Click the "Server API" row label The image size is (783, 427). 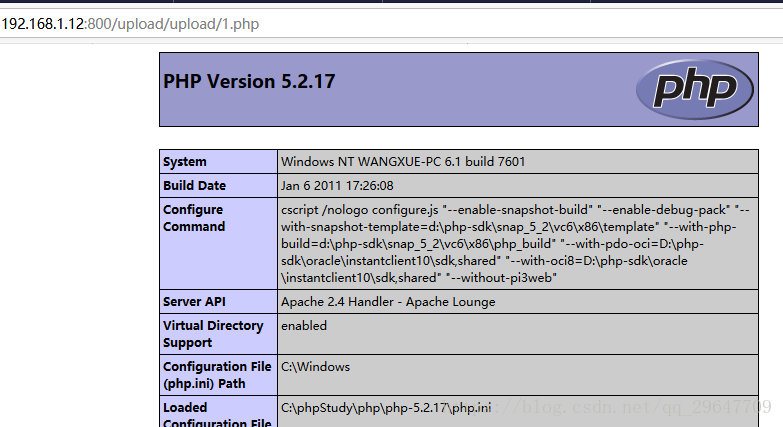tap(194, 302)
